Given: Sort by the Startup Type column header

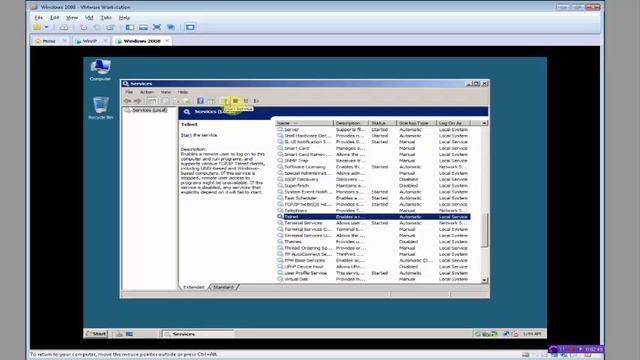Looking at the screenshot, I should pos(416,123).
